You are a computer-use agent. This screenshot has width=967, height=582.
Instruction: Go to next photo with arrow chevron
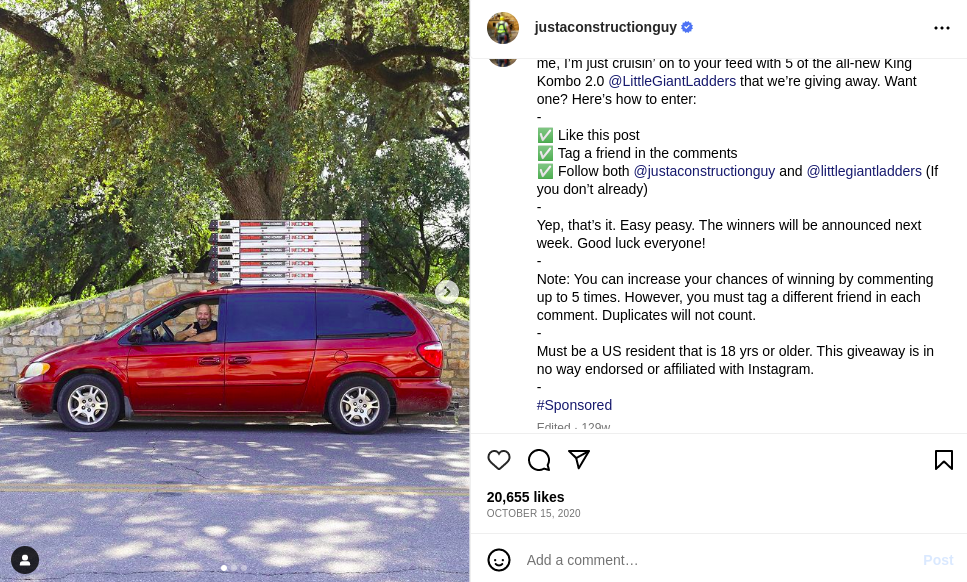(446, 292)
